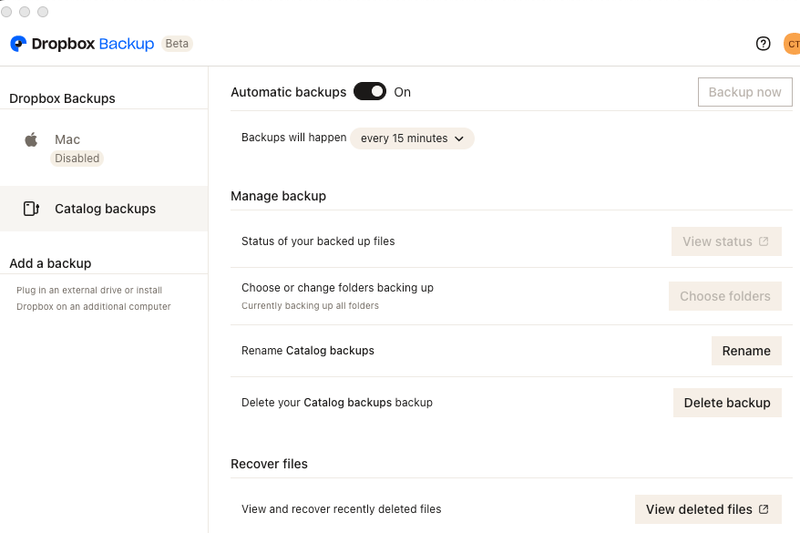Click the Choose folders button
This screenshot has height=533, width=800.
[x=724, y=297]
